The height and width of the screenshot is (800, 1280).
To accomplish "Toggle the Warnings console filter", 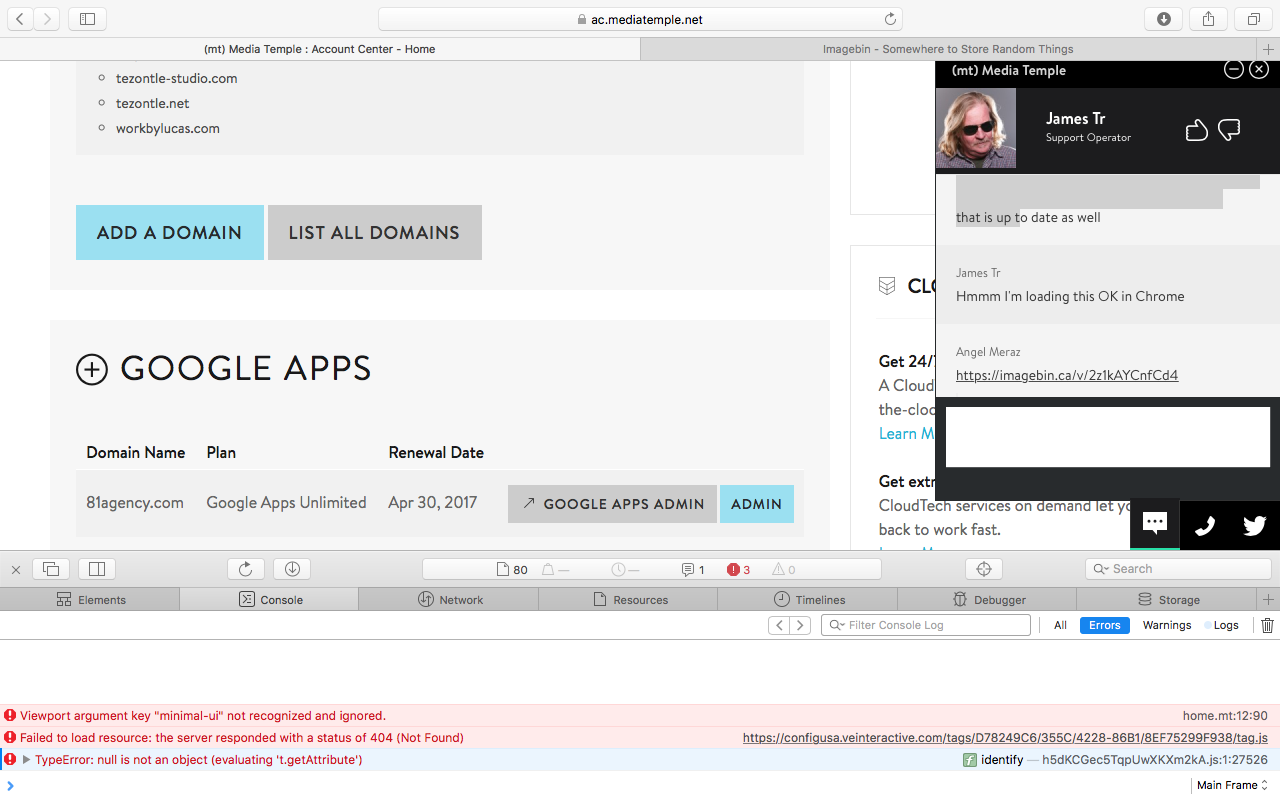I will tap(1167, 625).
